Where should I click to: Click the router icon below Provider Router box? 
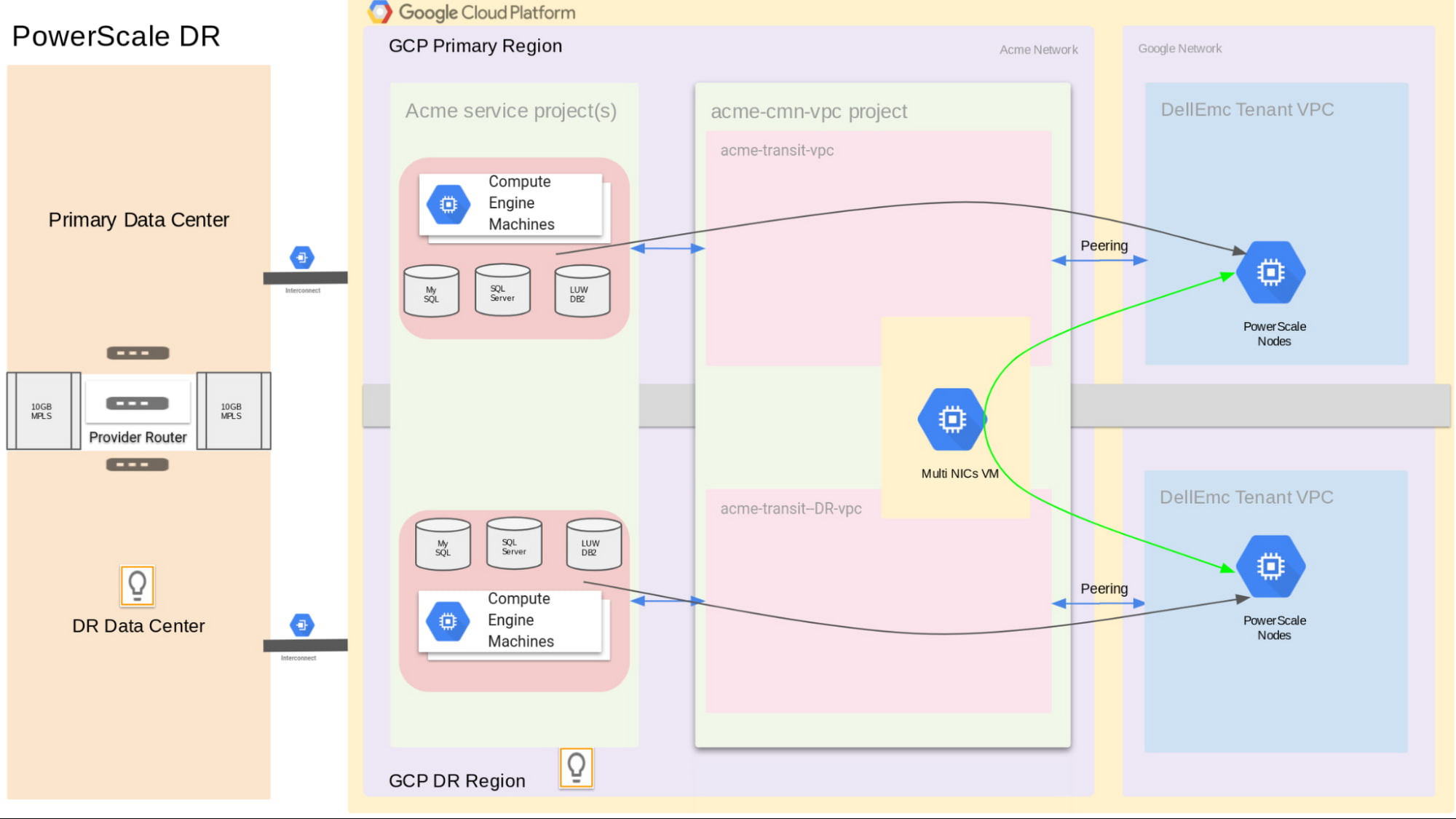(x=138, y=464)
